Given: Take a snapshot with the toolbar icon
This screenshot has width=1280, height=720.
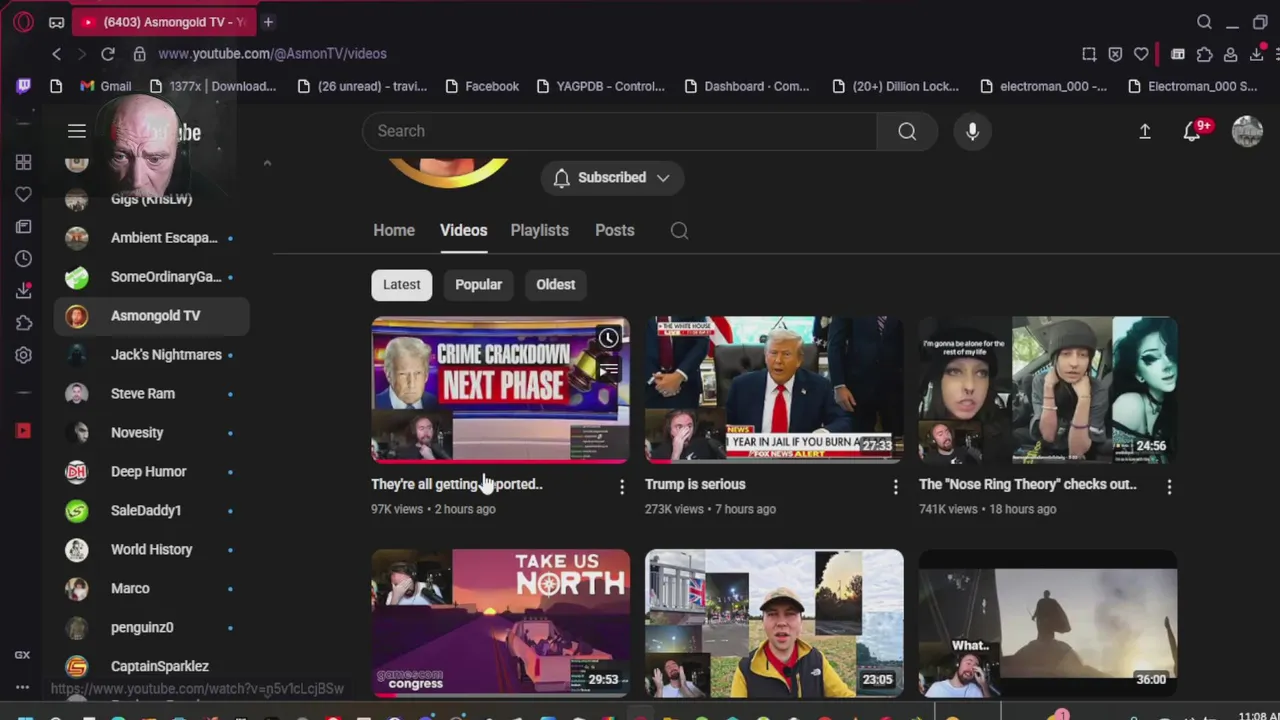Looking at the screenshot, I should click(x=1089, y=54).
